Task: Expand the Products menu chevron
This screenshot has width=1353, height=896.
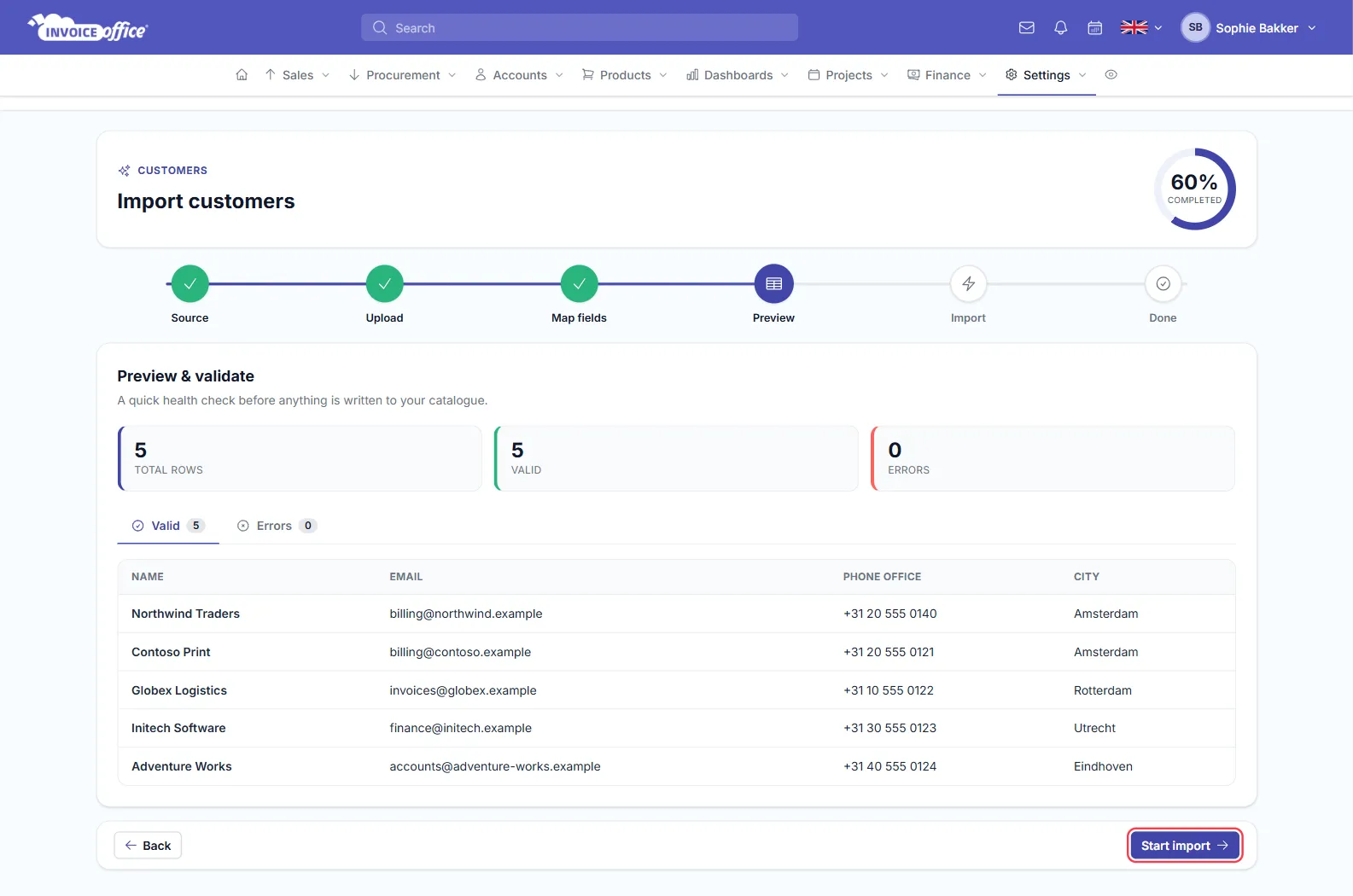Action: point(663,75)
